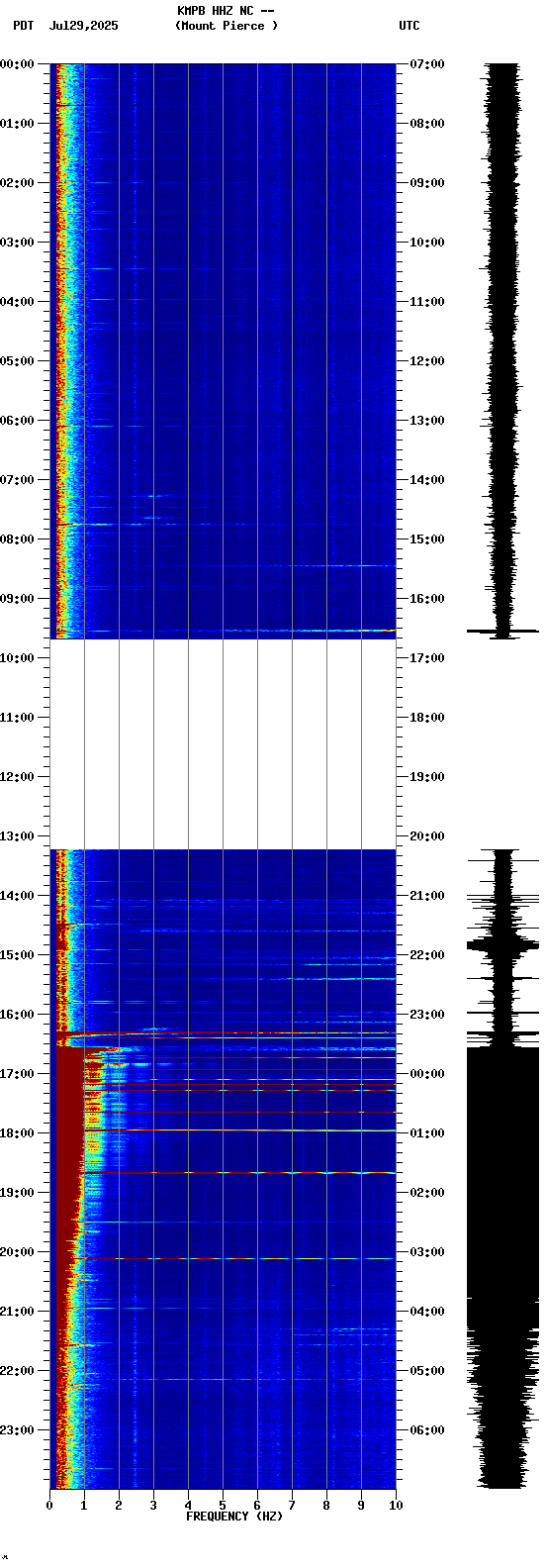
Task: Click '10:00' on the PDT time axis
Action: (x=17, y=658)
